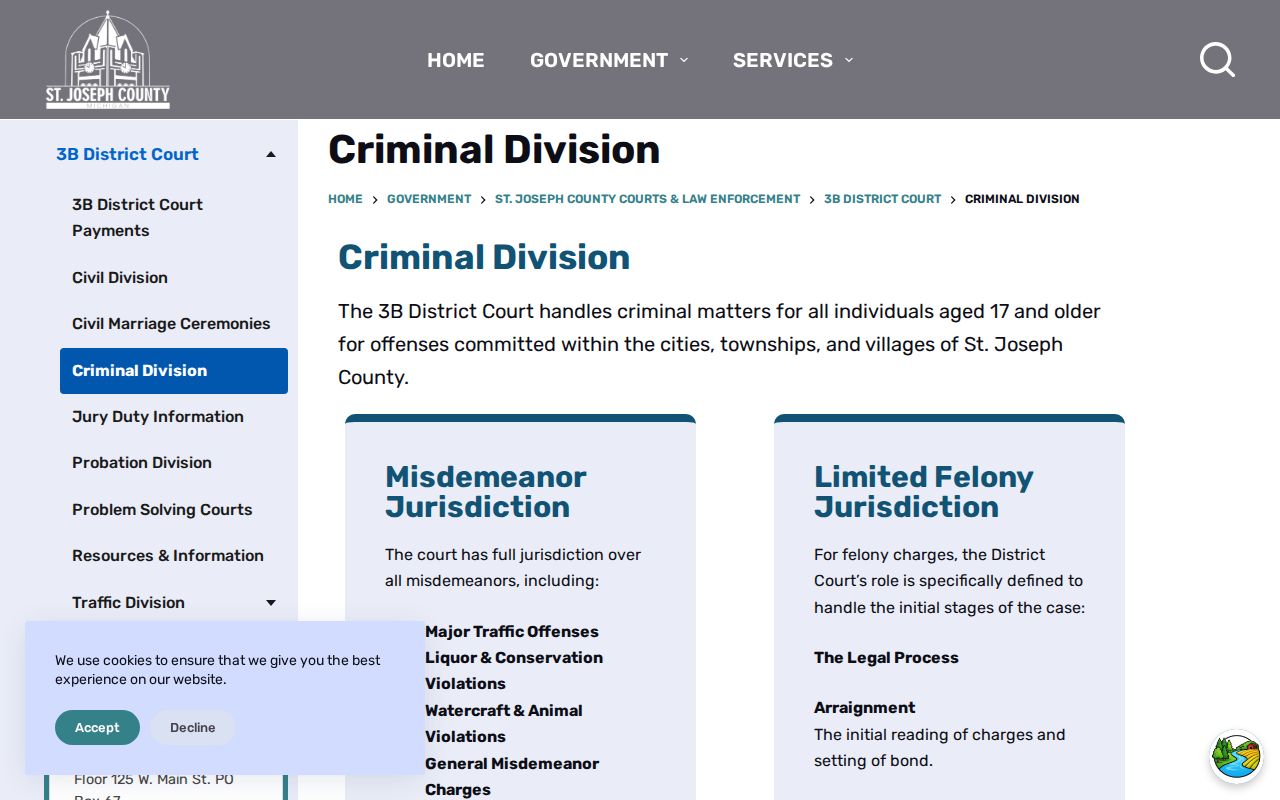Open the search magnifier icon
1280x800 pixels.
tap(1217, 60)
